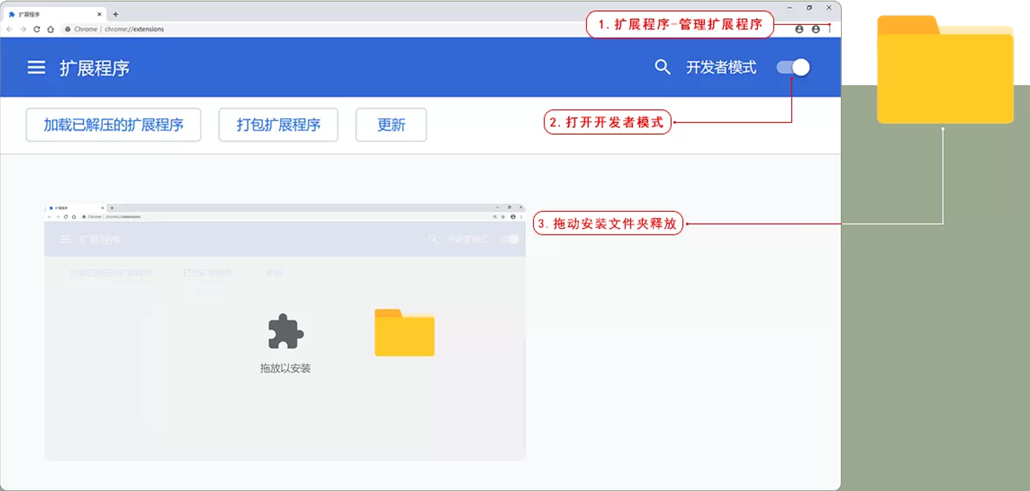1030x491 pixels.
Task: Close the Chrome window
Action: pyautogui.click(x=829, y=8)
